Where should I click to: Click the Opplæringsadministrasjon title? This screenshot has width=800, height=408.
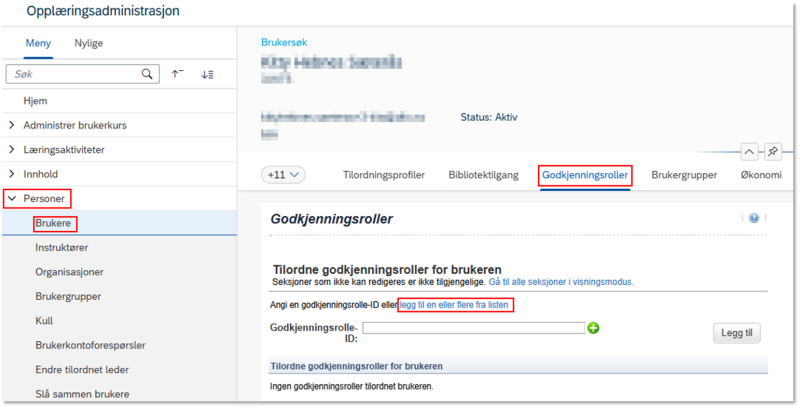(103, 11)
